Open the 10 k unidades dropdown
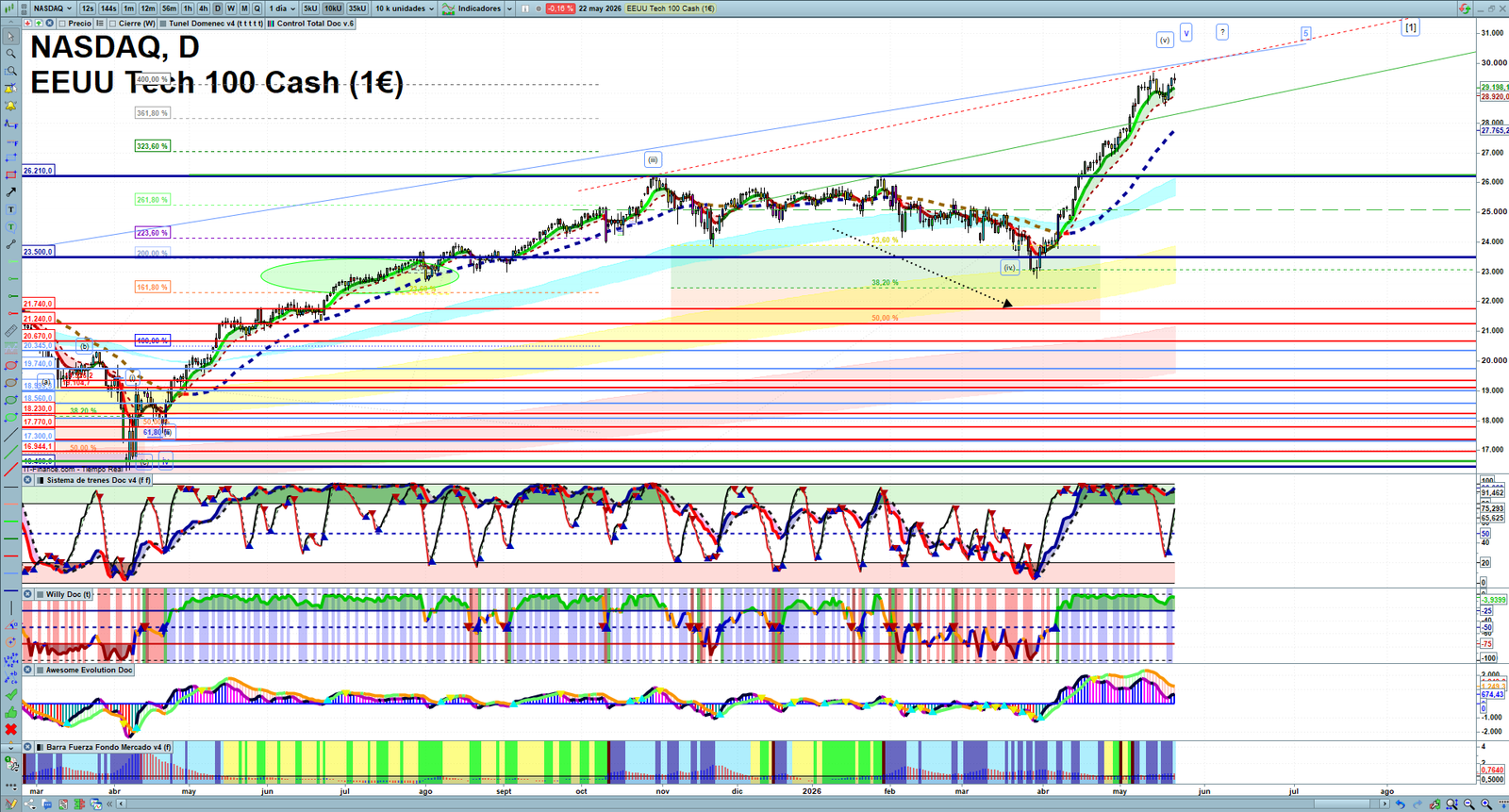Viewport: 1509px width, 812px height. point(405,8)
